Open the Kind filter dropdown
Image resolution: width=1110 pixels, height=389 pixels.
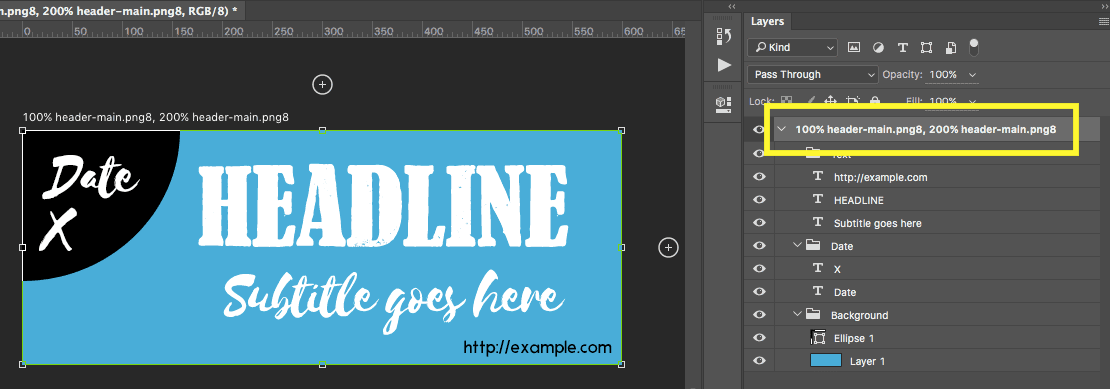click(x=792, y=47)
